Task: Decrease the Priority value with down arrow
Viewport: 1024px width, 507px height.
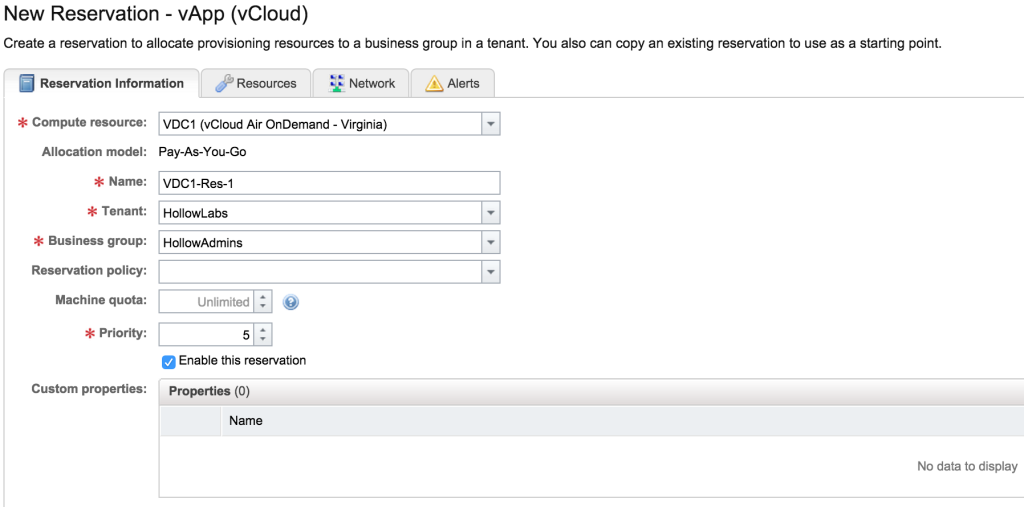Action: [x=263, y=339]
